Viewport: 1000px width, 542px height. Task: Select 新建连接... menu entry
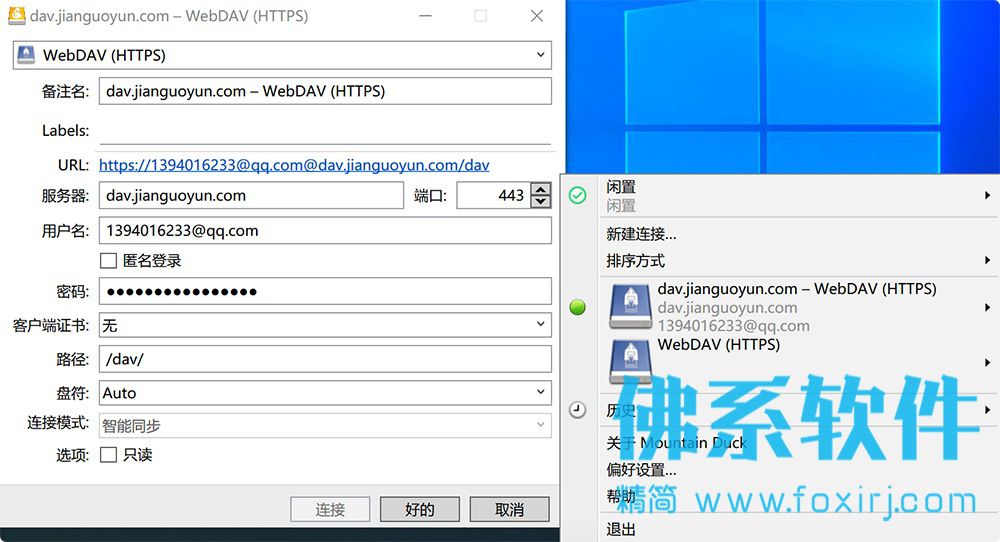642,234
